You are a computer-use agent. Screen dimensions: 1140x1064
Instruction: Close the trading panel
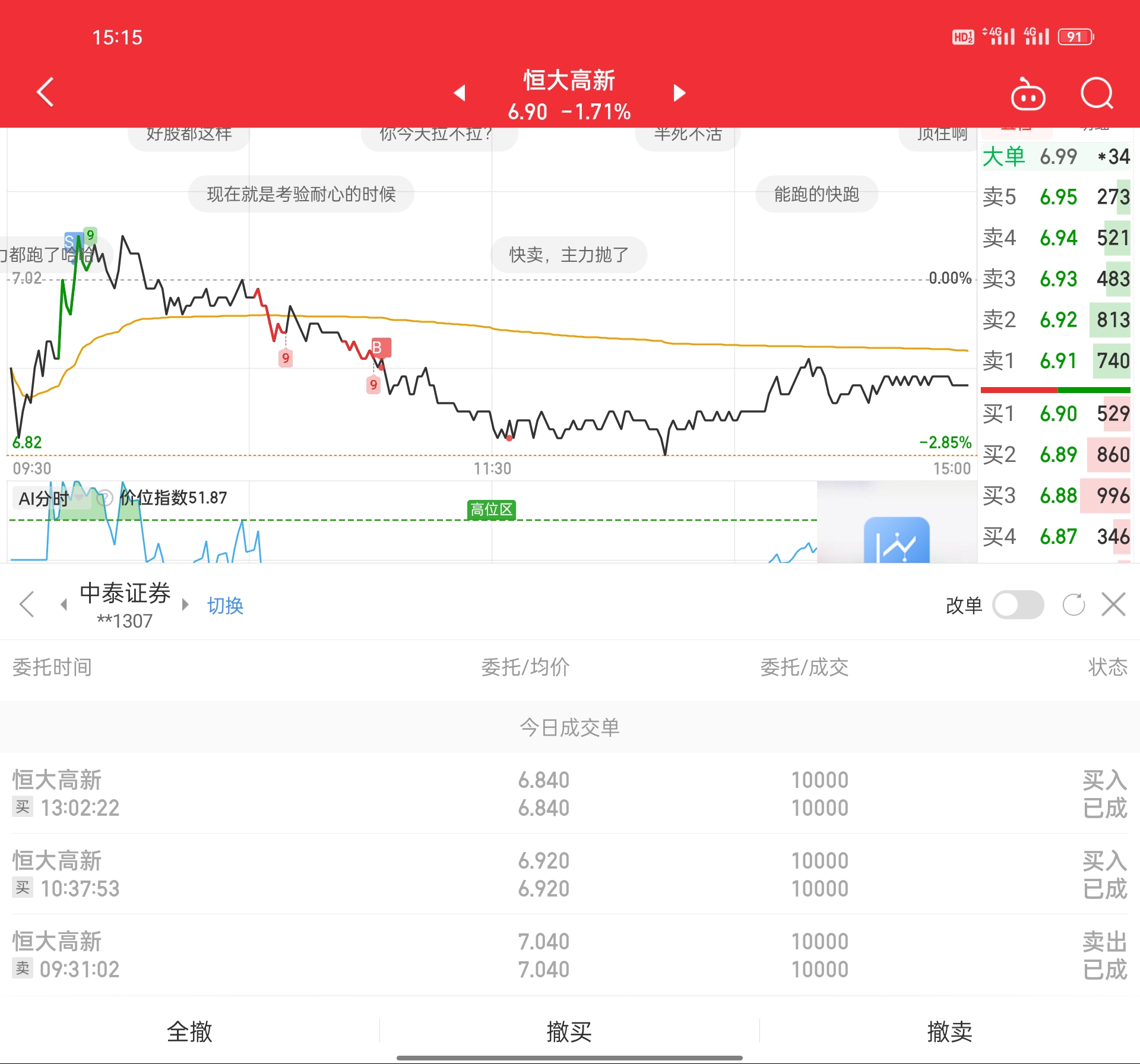point(1113,604)
